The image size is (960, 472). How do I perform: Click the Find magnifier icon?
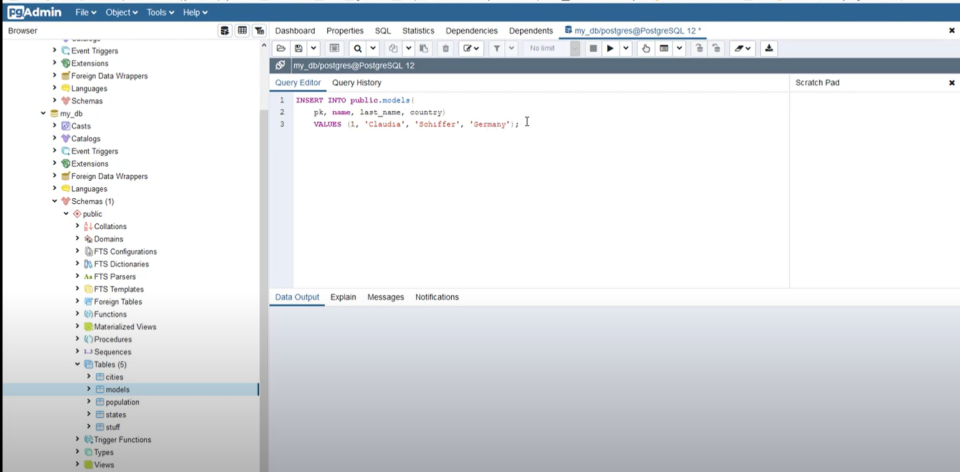(357, 48)
